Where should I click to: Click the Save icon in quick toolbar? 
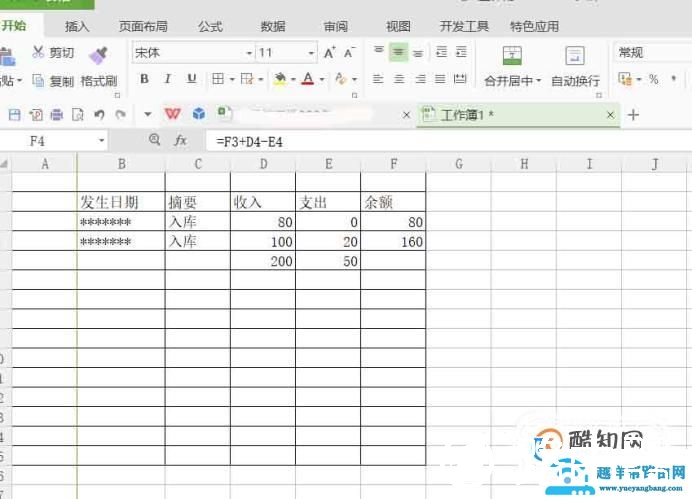click(15, 115)
